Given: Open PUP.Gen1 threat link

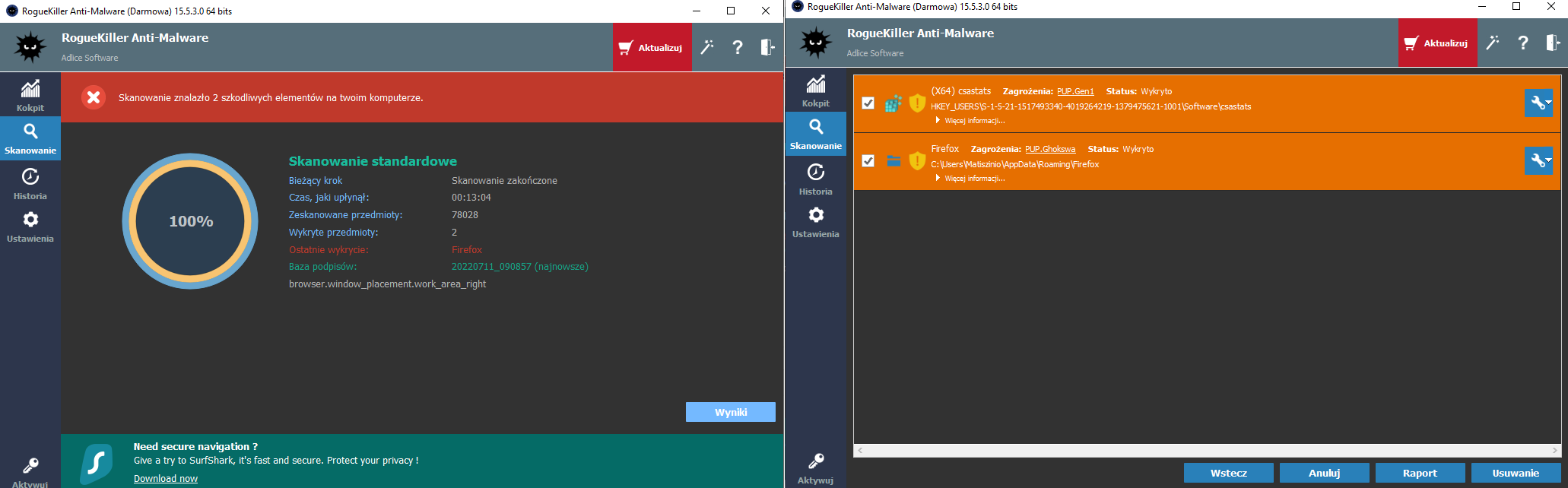Looking at the screenshot, I should pos(1075,91).
